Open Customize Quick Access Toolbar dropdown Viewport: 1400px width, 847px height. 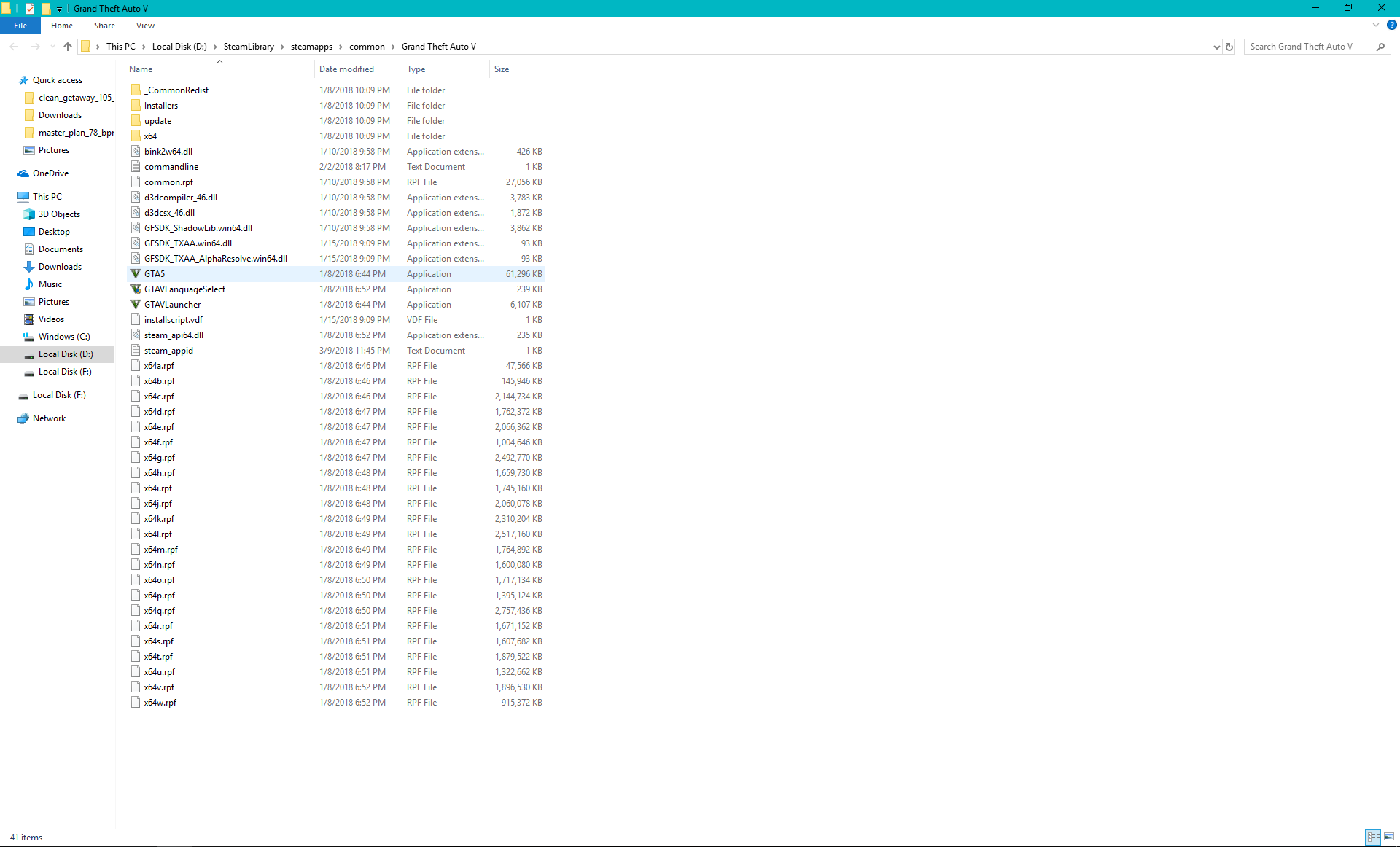coord(60,9)
